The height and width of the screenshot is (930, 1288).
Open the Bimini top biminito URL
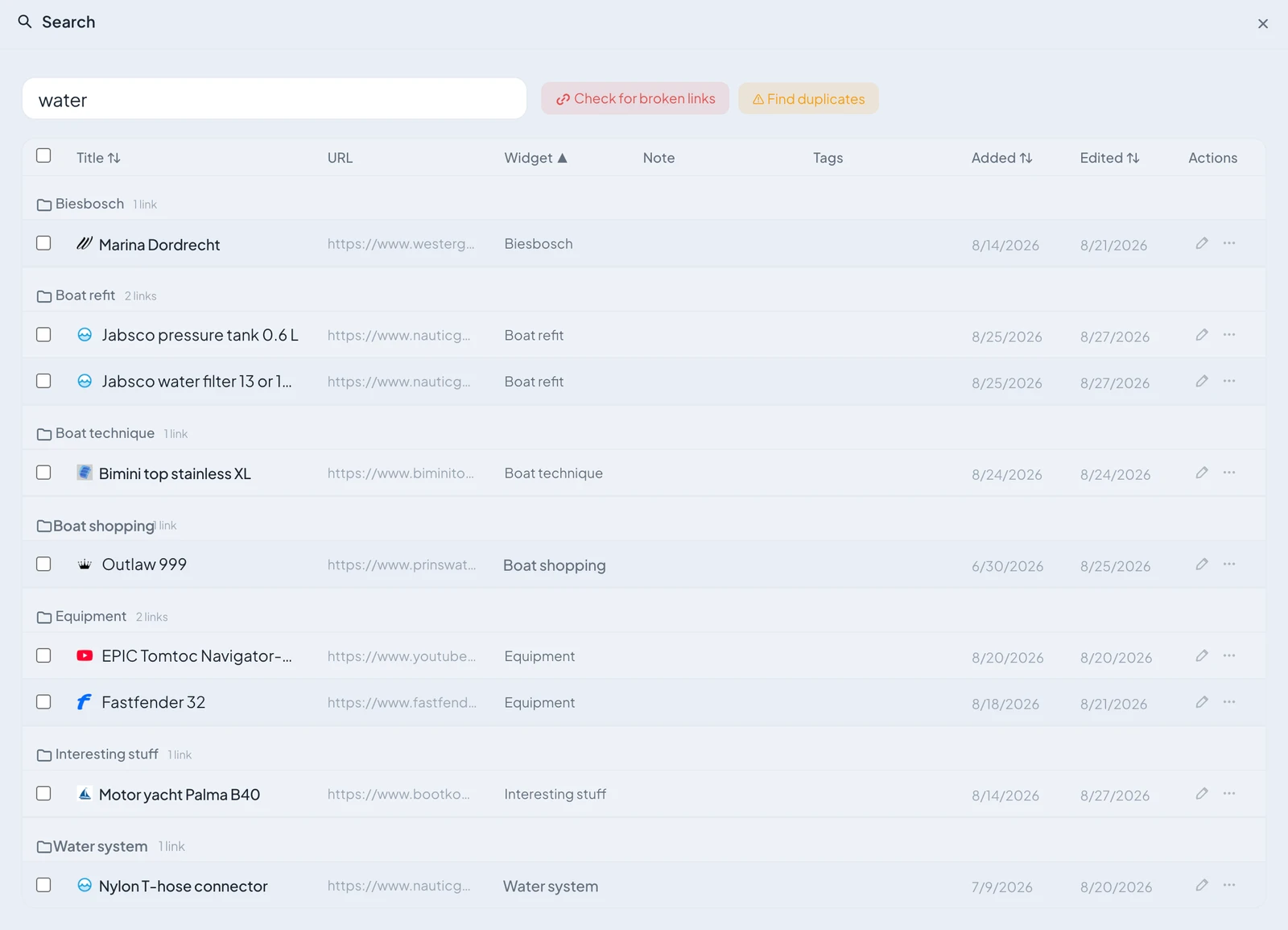tap(401, 473)
